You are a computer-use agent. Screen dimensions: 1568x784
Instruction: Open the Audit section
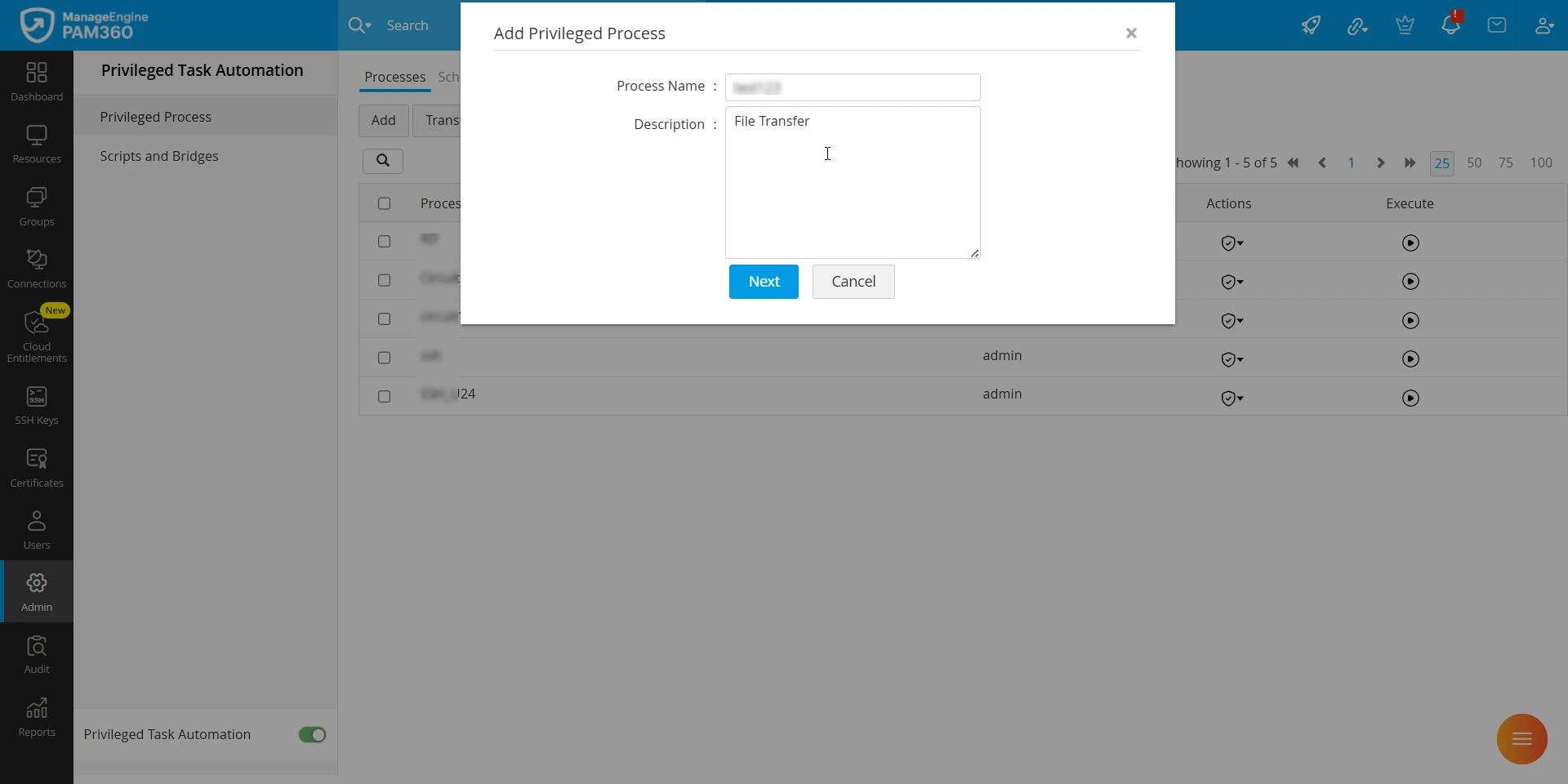pyautogui.click(x=36, y=652)
